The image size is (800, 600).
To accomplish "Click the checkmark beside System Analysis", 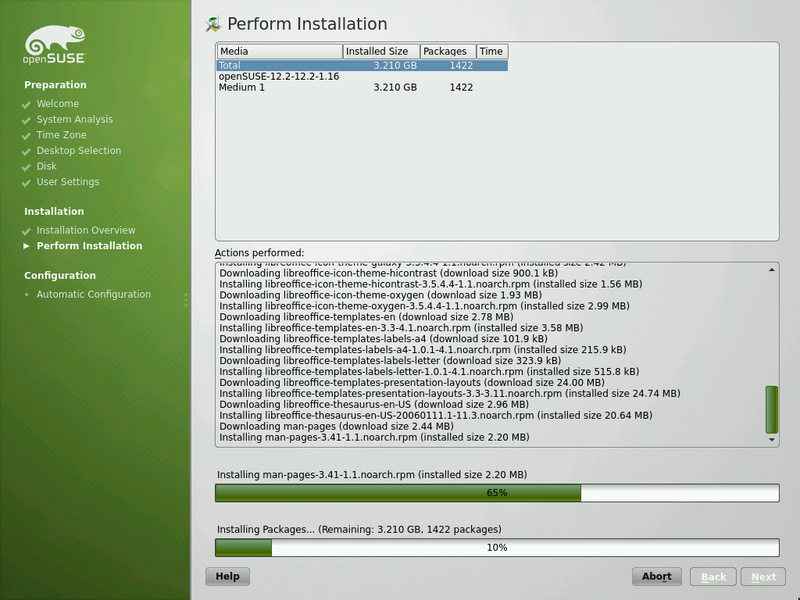I will (x=26, y=120).
